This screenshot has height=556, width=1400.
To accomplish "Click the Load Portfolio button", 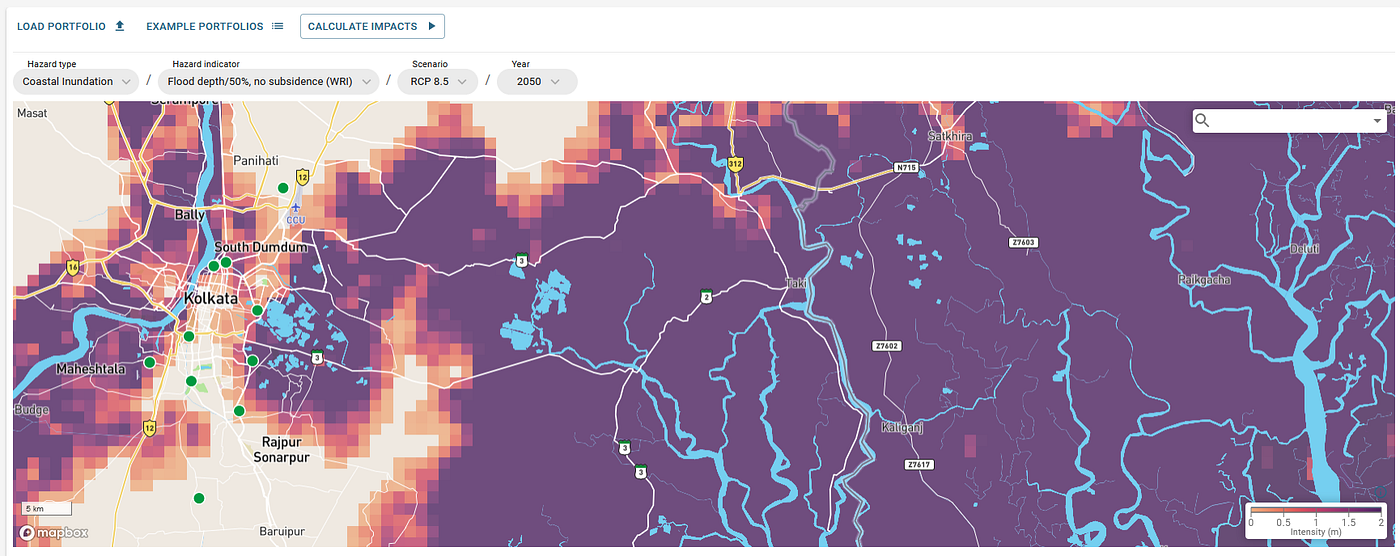I will click(71, 26).
